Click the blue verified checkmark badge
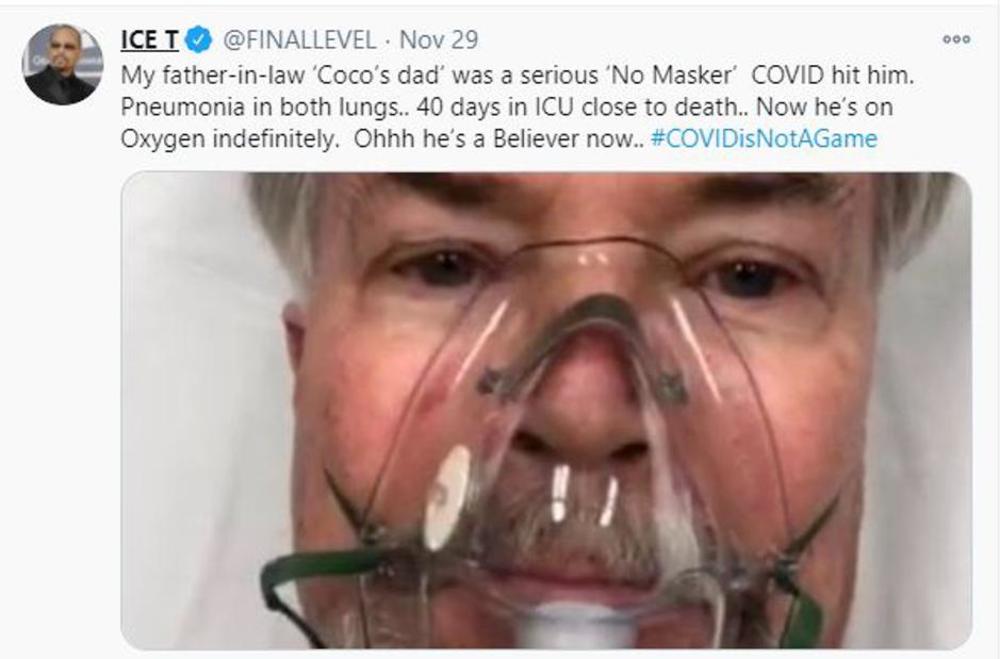1000x659 pixels. pos(198,40)
